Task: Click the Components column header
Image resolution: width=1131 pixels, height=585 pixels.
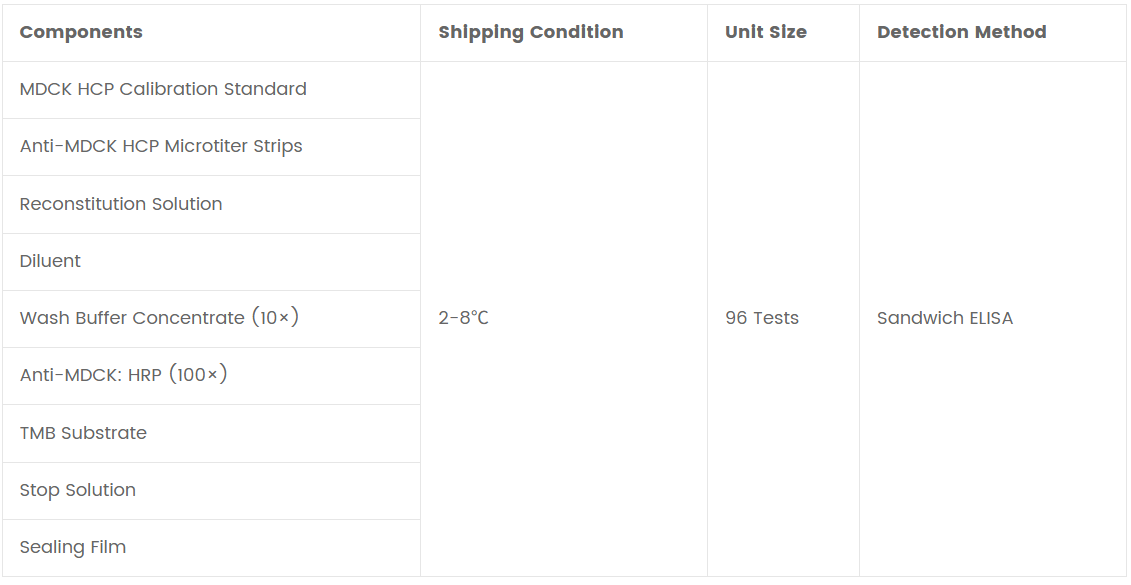Action: pyautogui.click(x=81, y=32)
